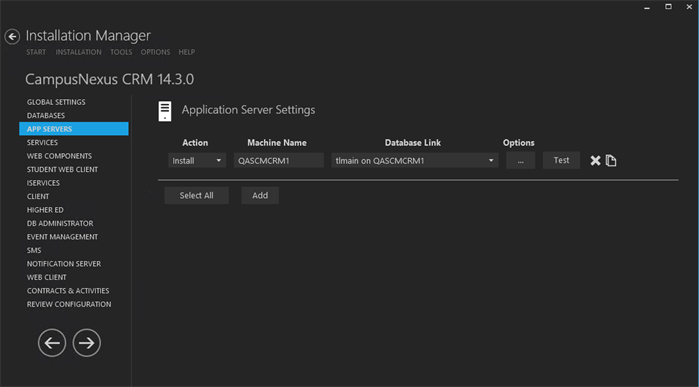699x387 pixels.
Task: Select SERVICES in the sidebar
Action: click(42, 143)
